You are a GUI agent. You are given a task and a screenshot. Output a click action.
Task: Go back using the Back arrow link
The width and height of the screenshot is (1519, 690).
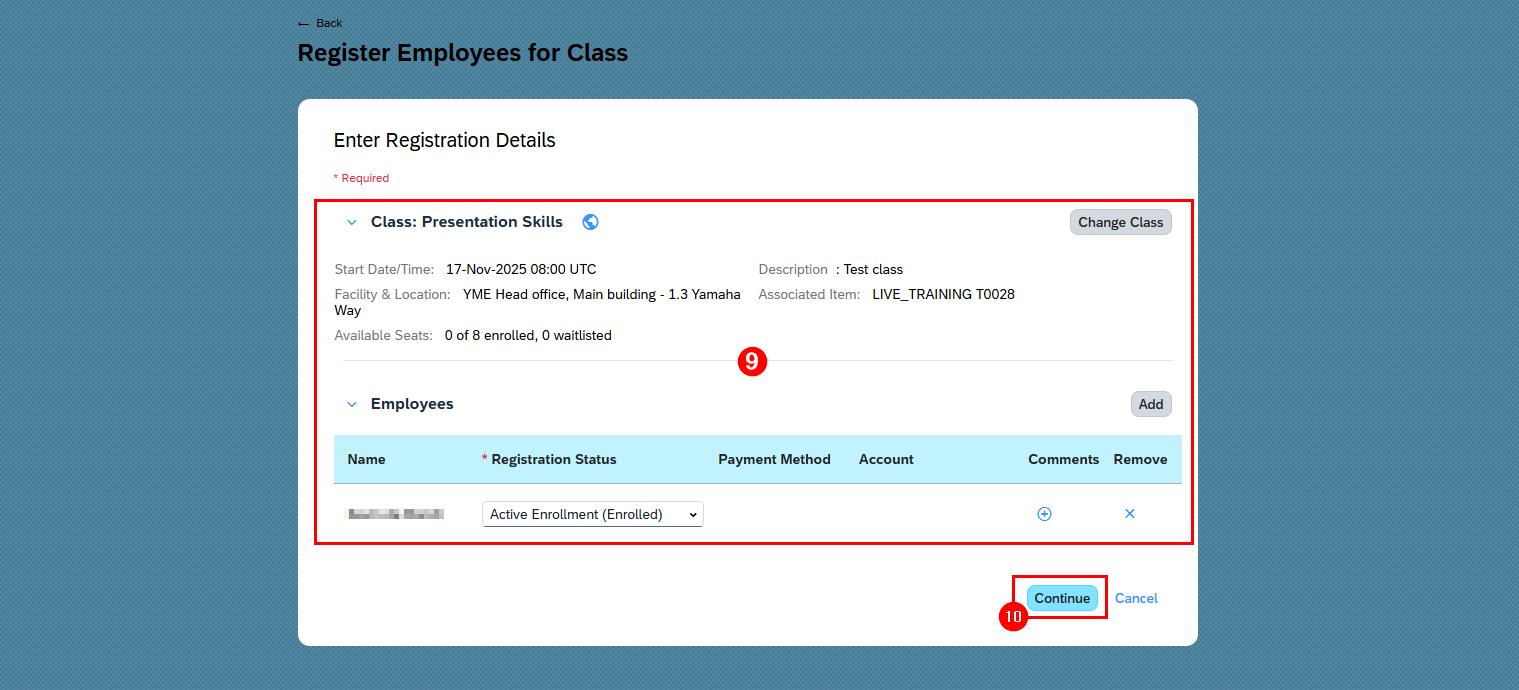coord(320,23)
